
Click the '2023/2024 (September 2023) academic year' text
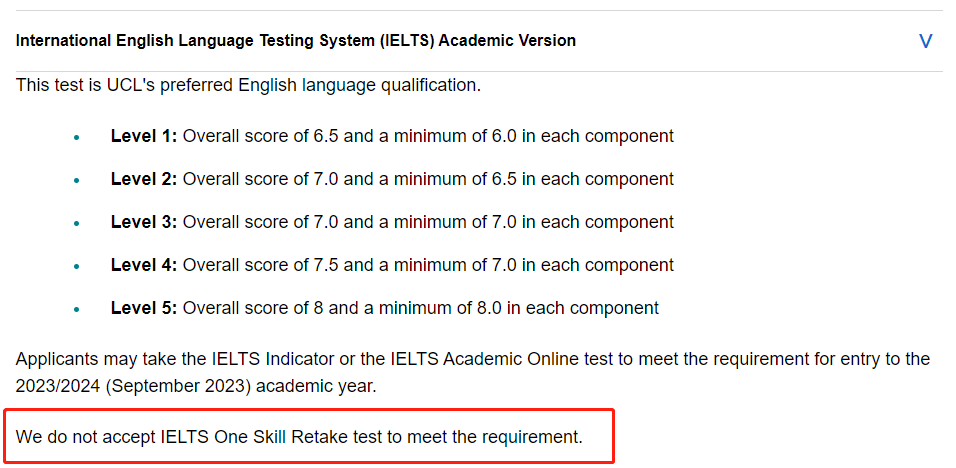[196, 387]
